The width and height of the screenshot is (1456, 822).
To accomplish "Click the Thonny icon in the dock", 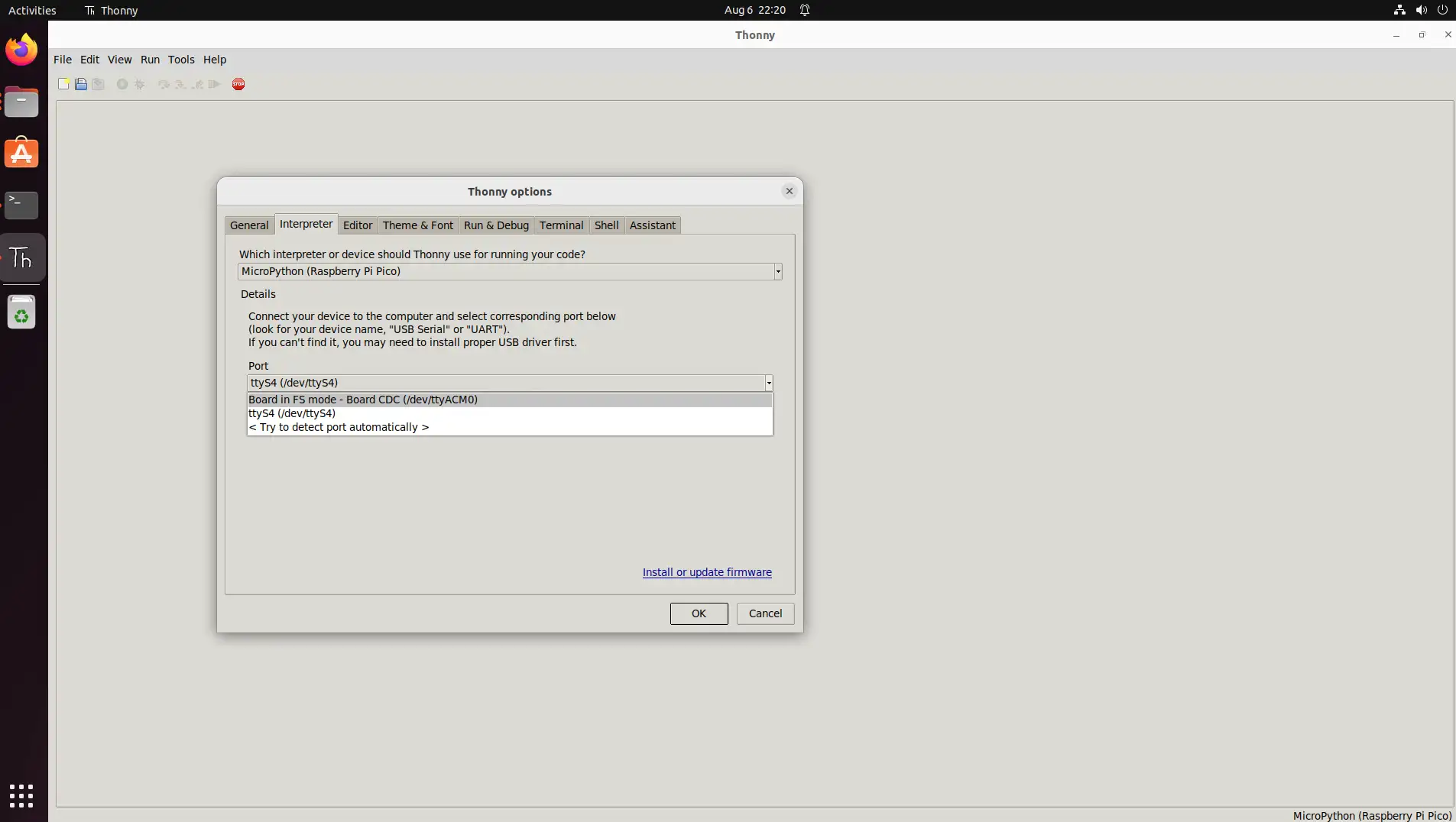I will (21, 257).
